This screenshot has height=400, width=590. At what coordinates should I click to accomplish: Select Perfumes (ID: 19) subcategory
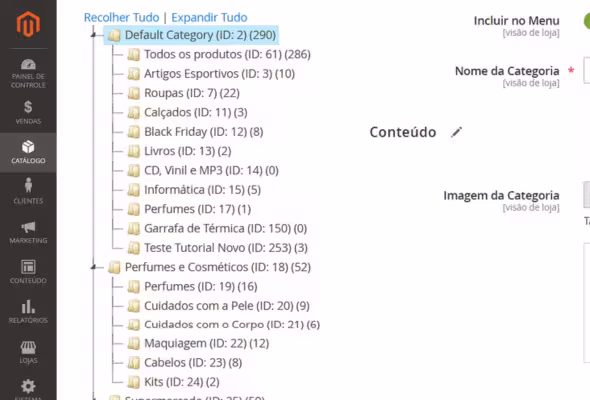(201, 287)
